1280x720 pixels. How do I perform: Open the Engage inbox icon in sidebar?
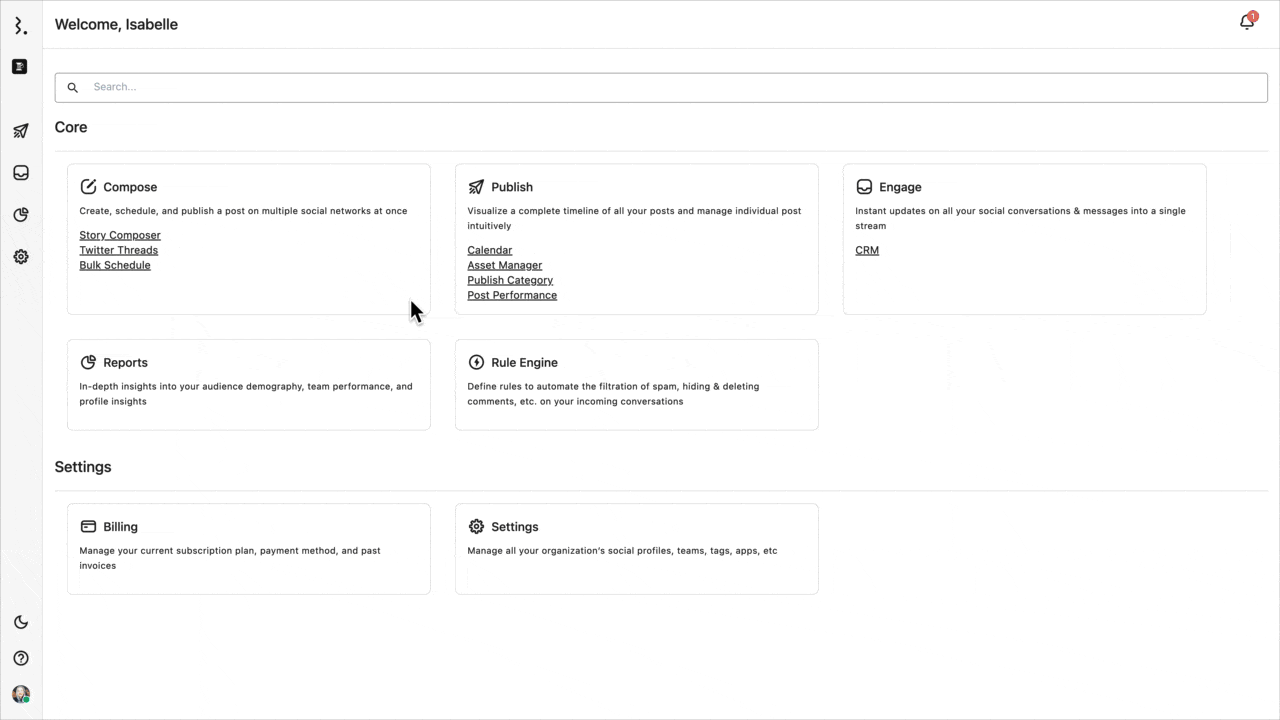21,173
